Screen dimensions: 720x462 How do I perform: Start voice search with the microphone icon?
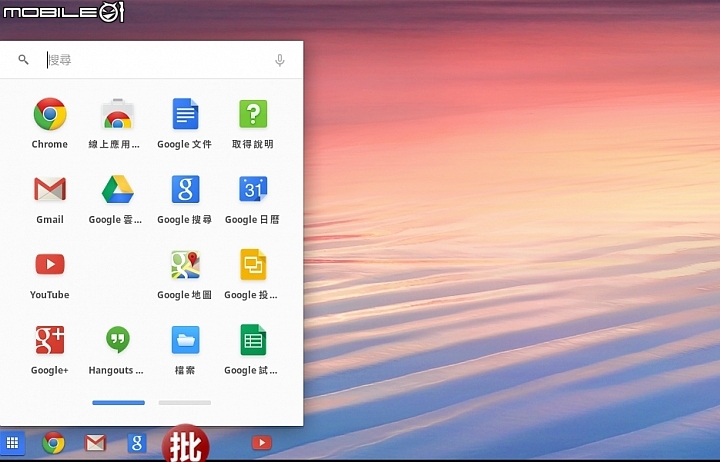point(280,60)
